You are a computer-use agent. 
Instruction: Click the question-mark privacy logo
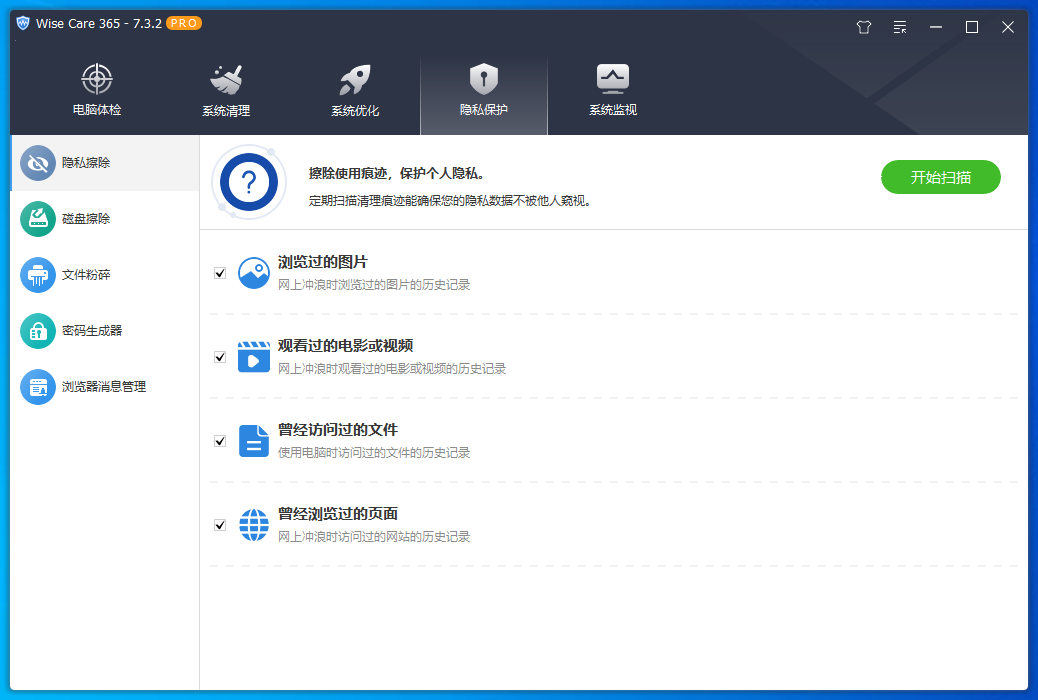(249, 183)
